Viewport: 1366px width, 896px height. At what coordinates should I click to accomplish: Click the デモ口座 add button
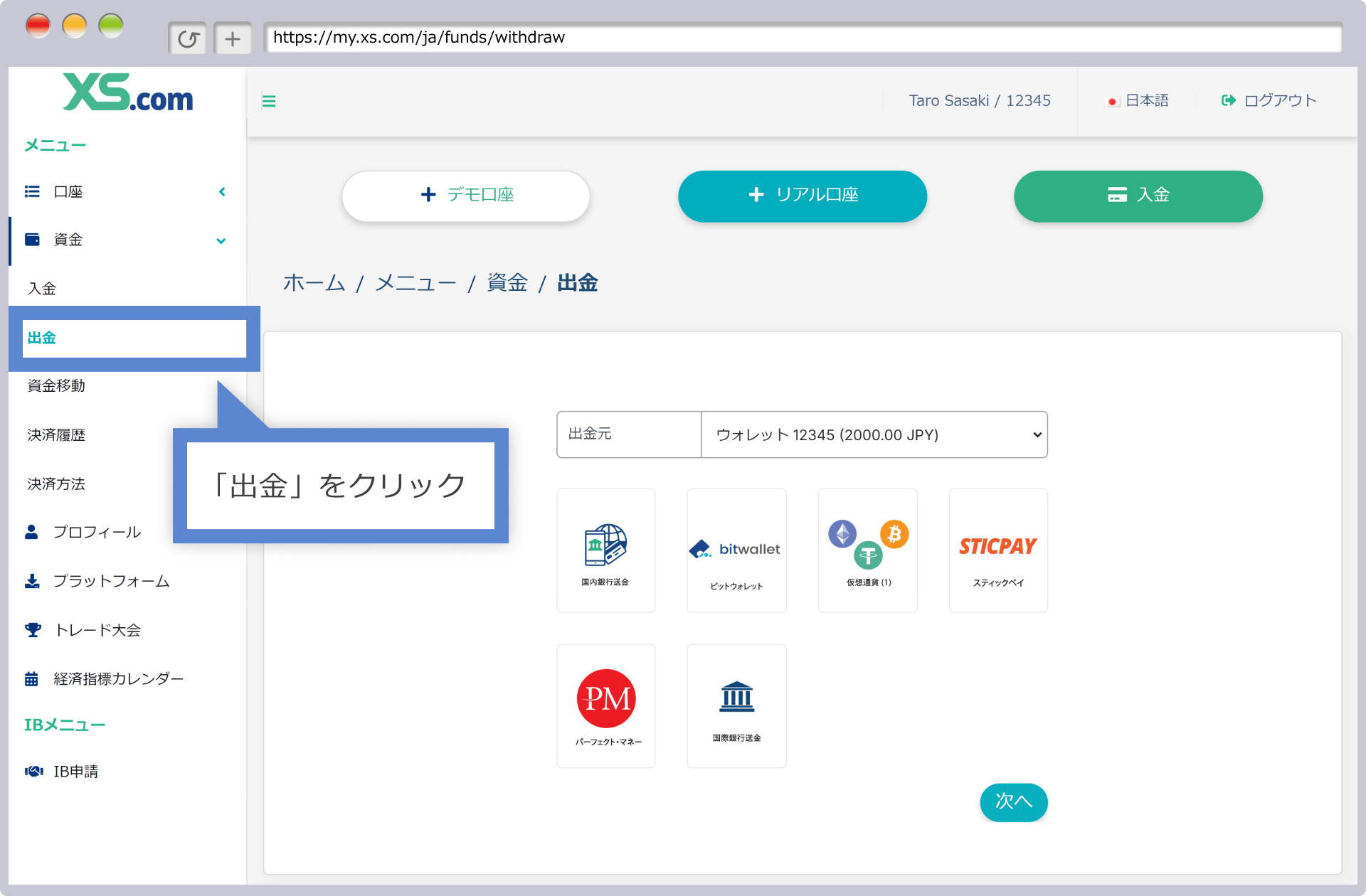467,195
